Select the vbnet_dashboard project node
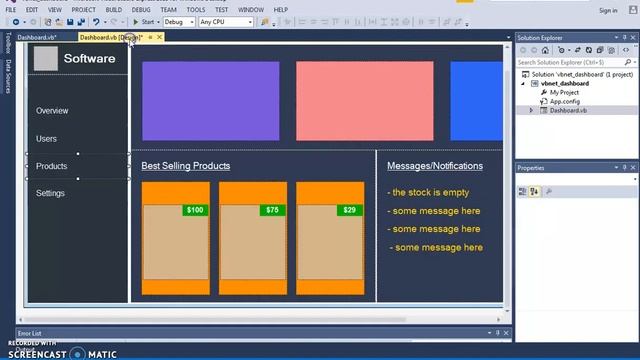Image resolution: width=640 pixels, height=360 pixels. [565, 83]
